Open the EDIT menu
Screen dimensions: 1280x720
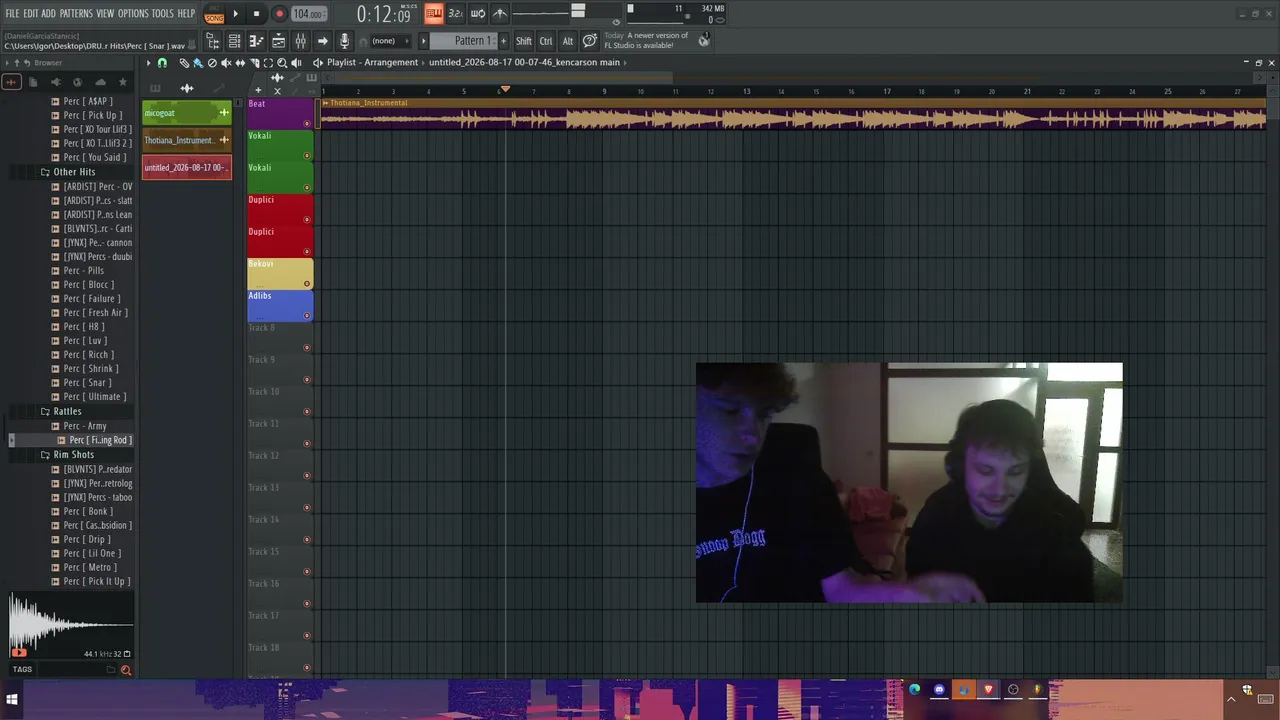pos(30,14)
